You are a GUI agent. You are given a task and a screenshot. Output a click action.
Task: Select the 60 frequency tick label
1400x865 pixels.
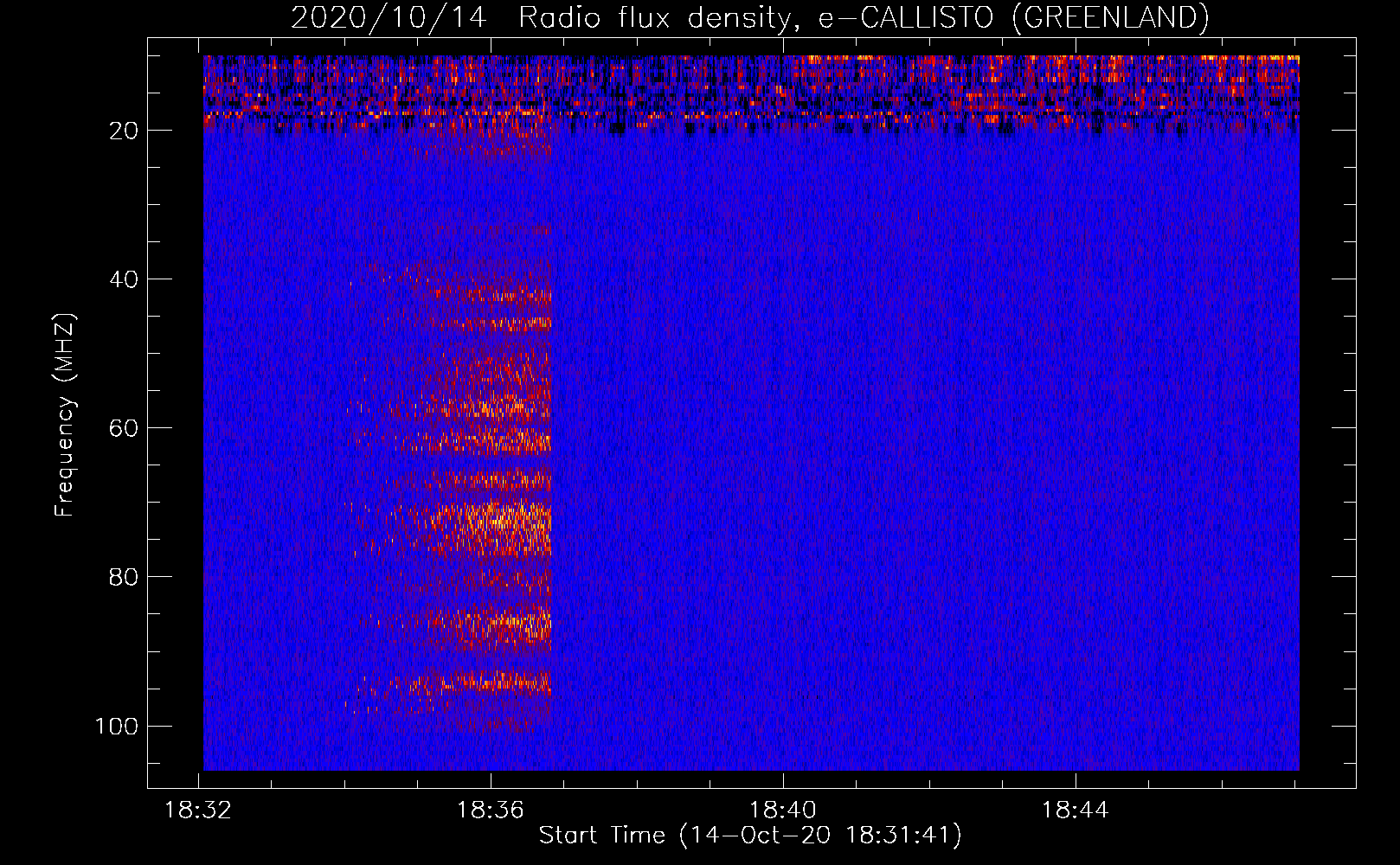(x=124, y=428)
